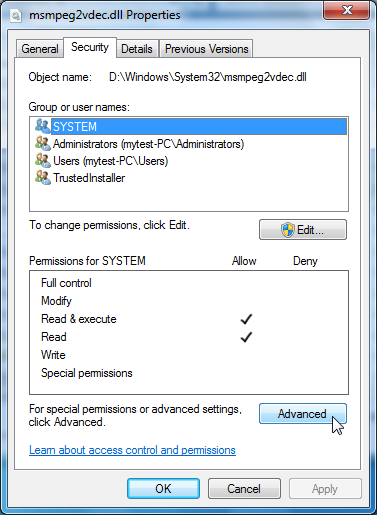Click the Edit permissions button
The width and height of the screenshot is (377, 515).
point(303,229)
